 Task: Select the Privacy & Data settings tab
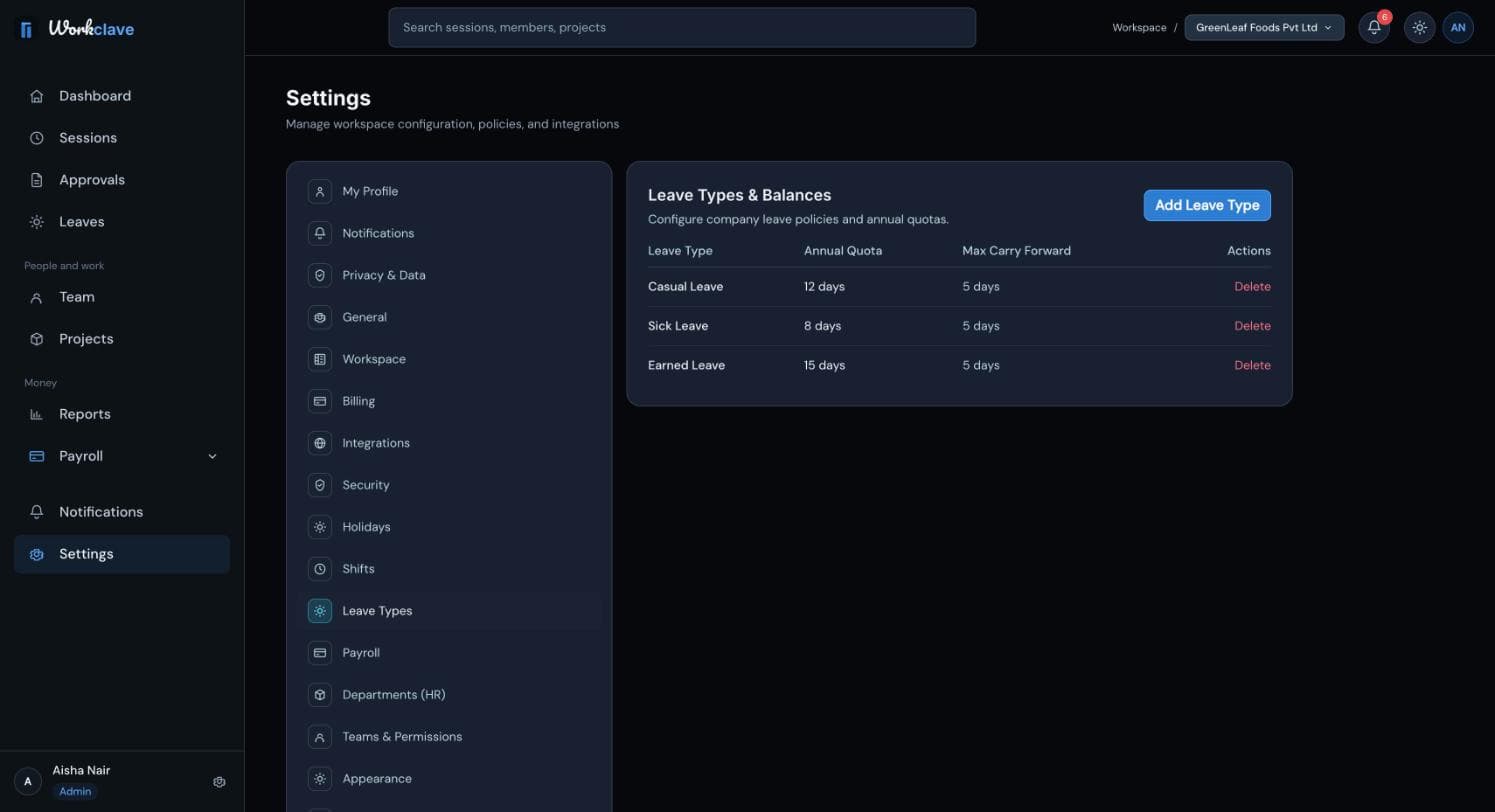pos(450,275)
